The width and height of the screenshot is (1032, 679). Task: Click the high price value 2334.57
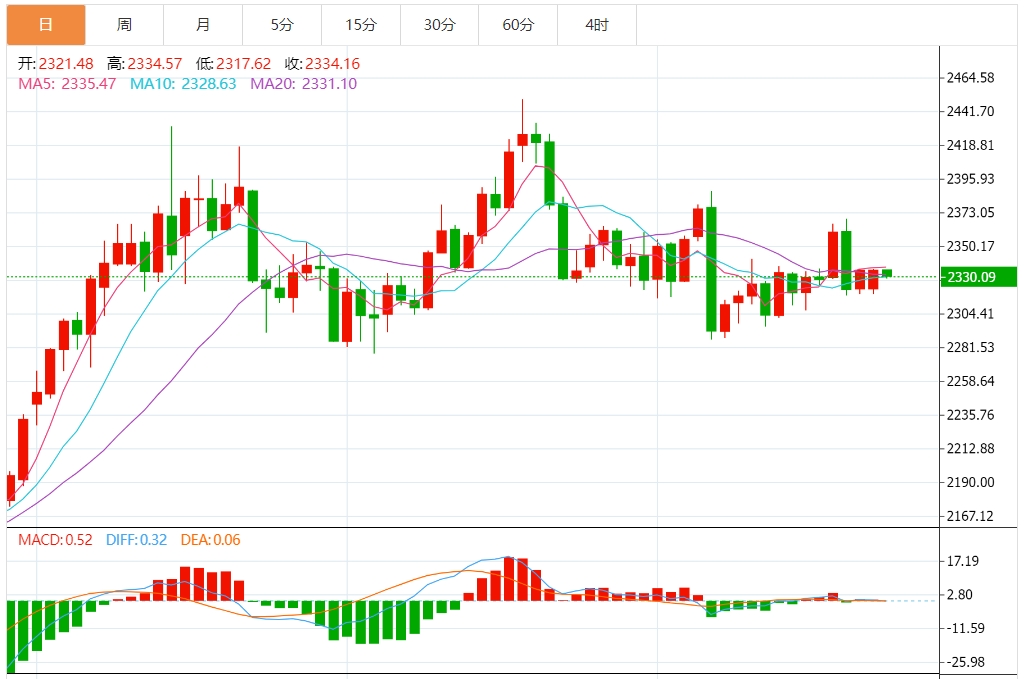click(x=155, y=64)
